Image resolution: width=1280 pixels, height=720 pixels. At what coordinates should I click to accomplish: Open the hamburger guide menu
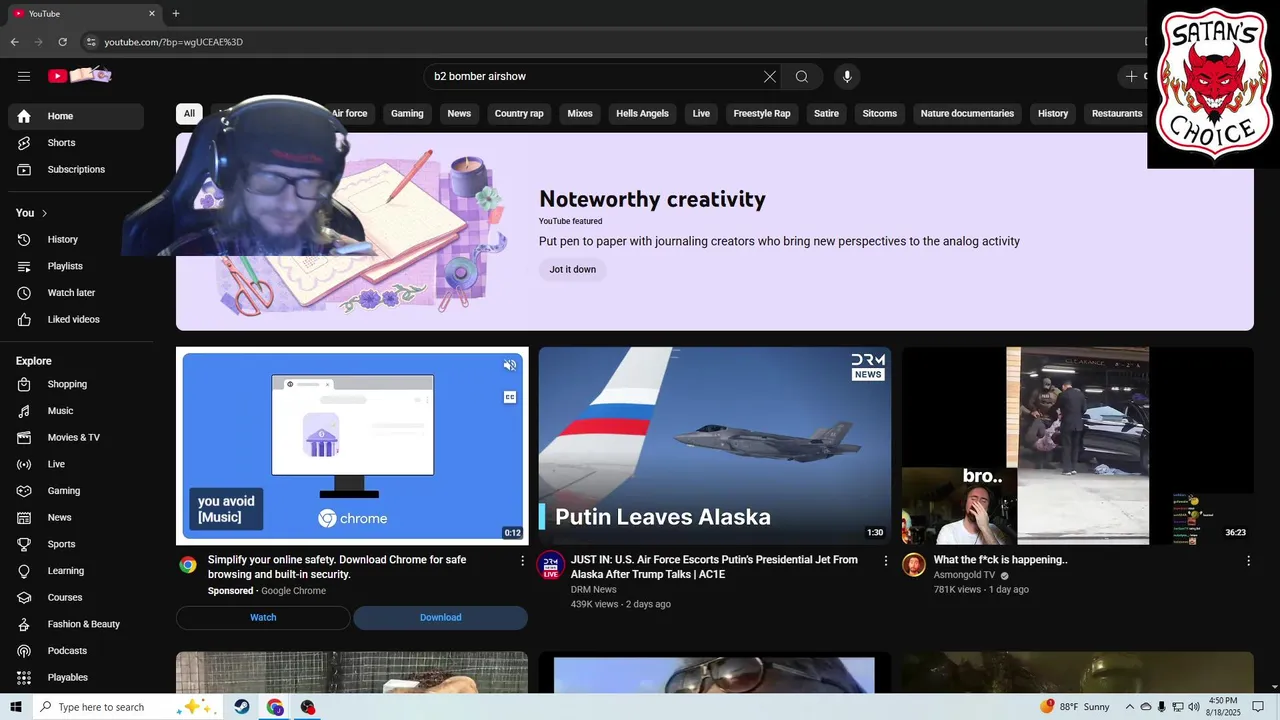pyautogui.click(x=24, y=76)
